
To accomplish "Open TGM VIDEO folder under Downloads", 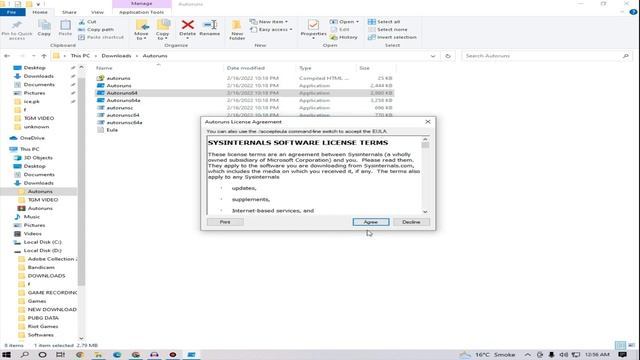I will point(42,200).
